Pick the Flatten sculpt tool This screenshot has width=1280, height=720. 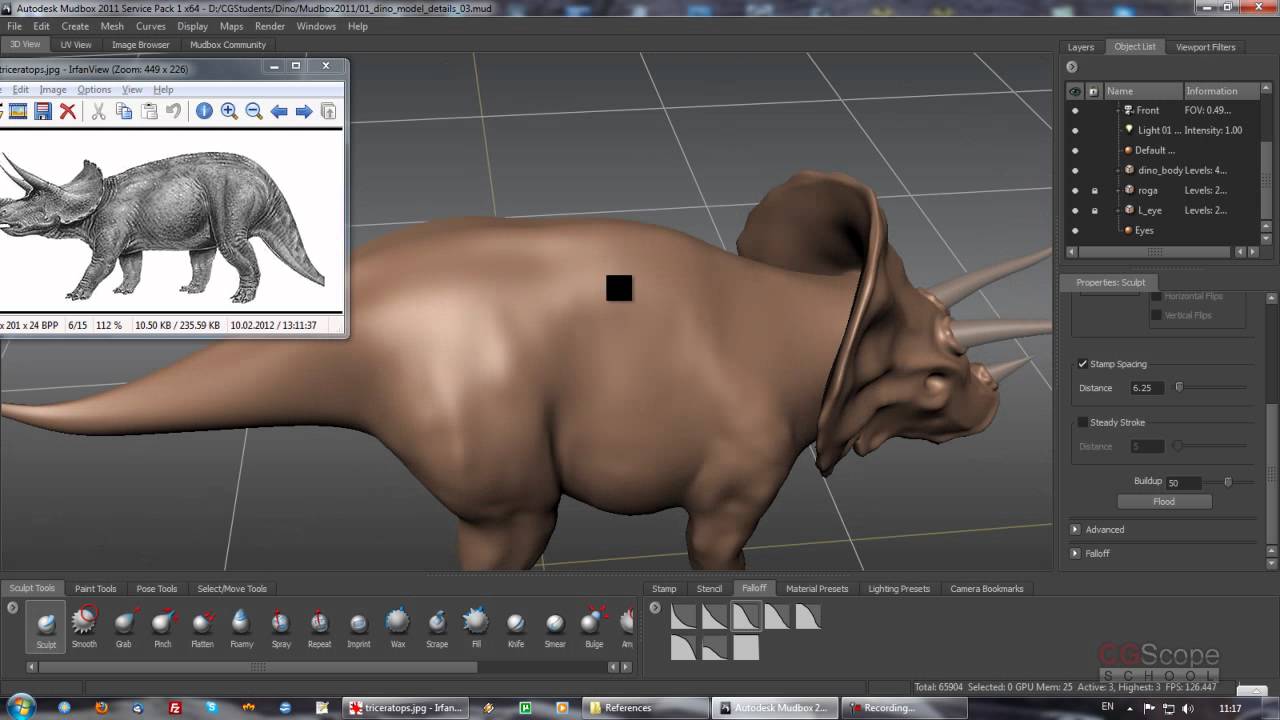click(x=202, y=625)
